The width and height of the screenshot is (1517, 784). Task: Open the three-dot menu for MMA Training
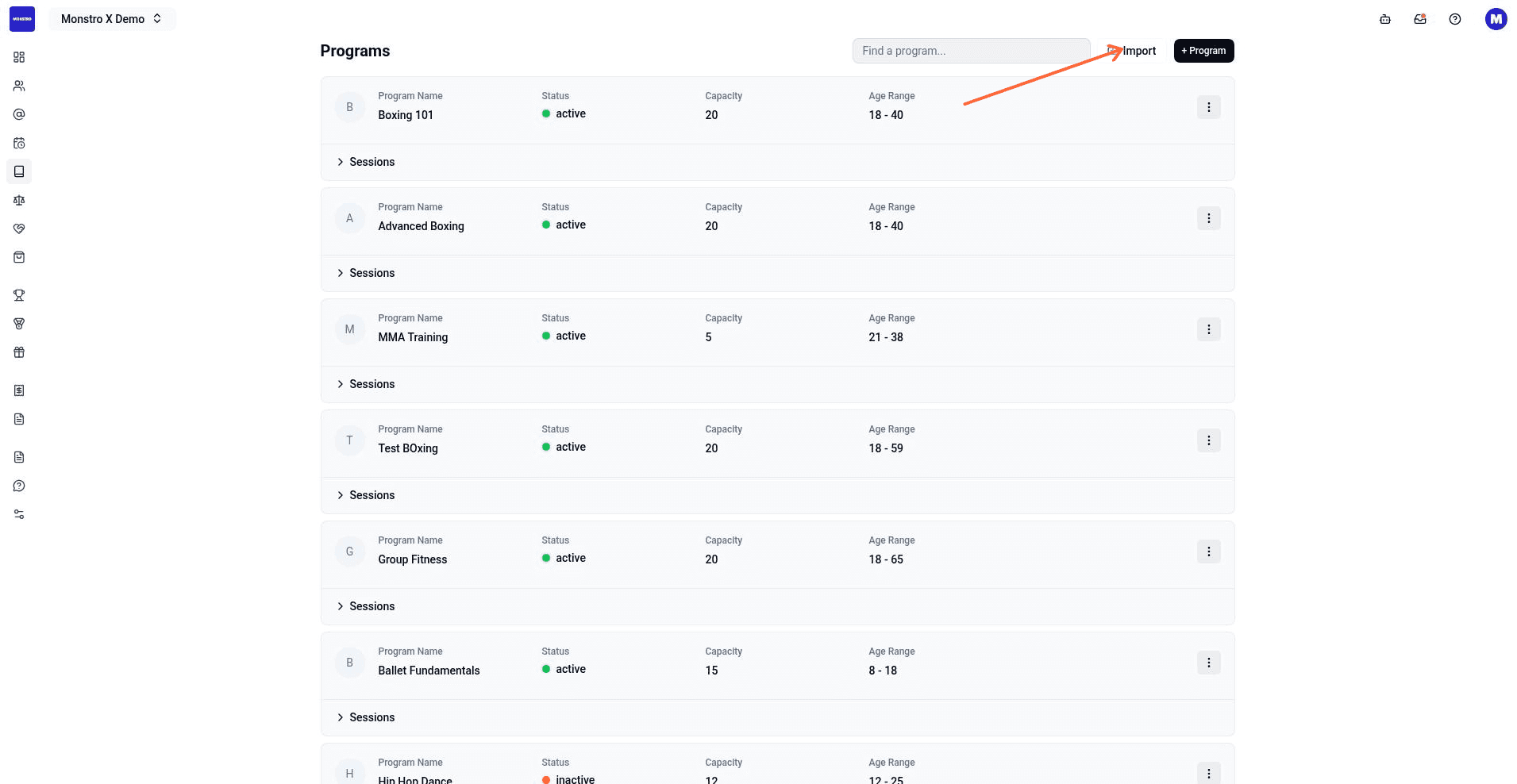click(x=1209, y=329)
